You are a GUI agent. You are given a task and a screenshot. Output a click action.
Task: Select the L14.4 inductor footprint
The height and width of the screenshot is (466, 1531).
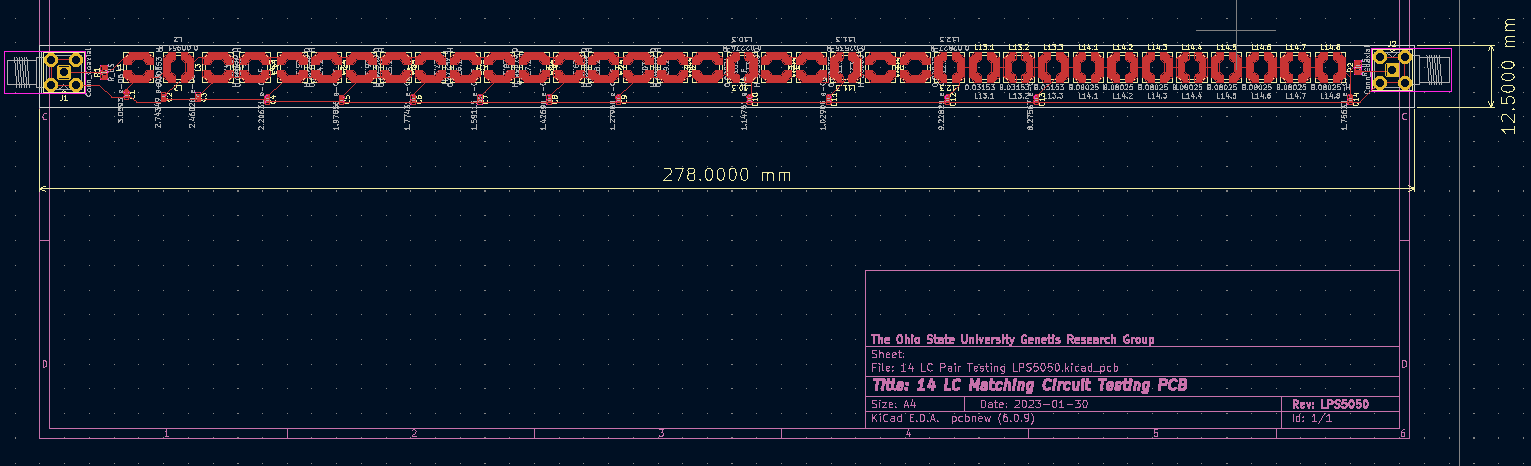[x=1191, y=68]
